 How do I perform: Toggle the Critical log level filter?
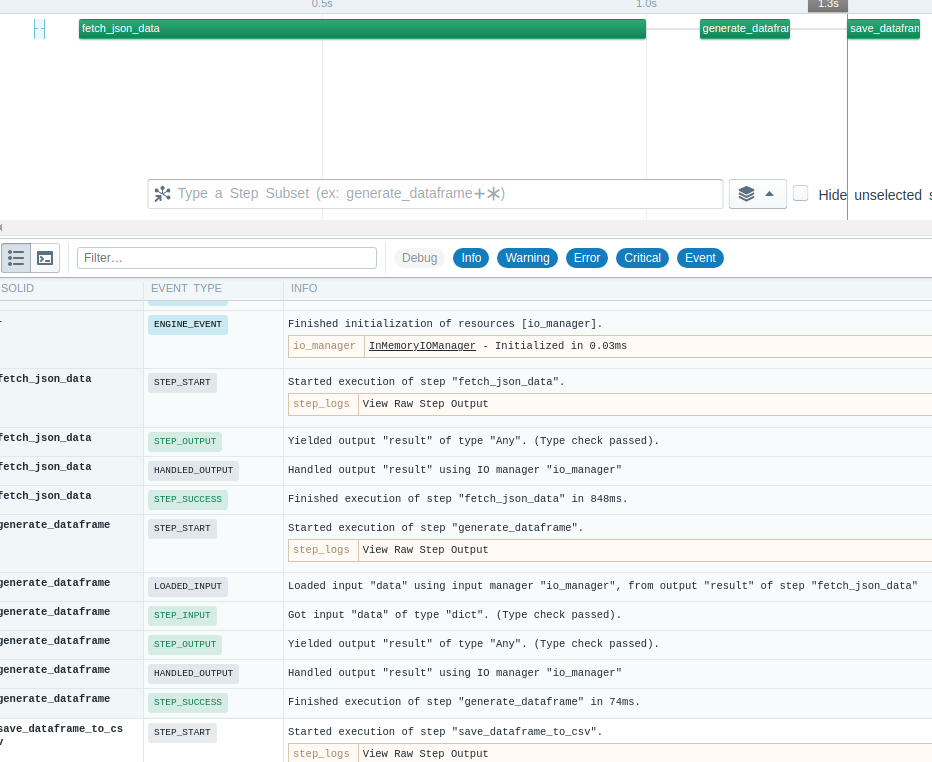[x=642, y=258]
